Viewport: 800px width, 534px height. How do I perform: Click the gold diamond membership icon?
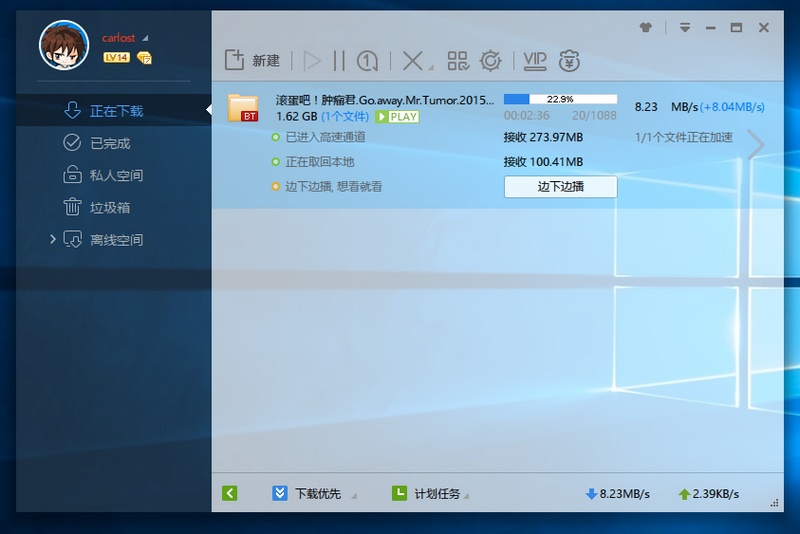pos(144,58)
